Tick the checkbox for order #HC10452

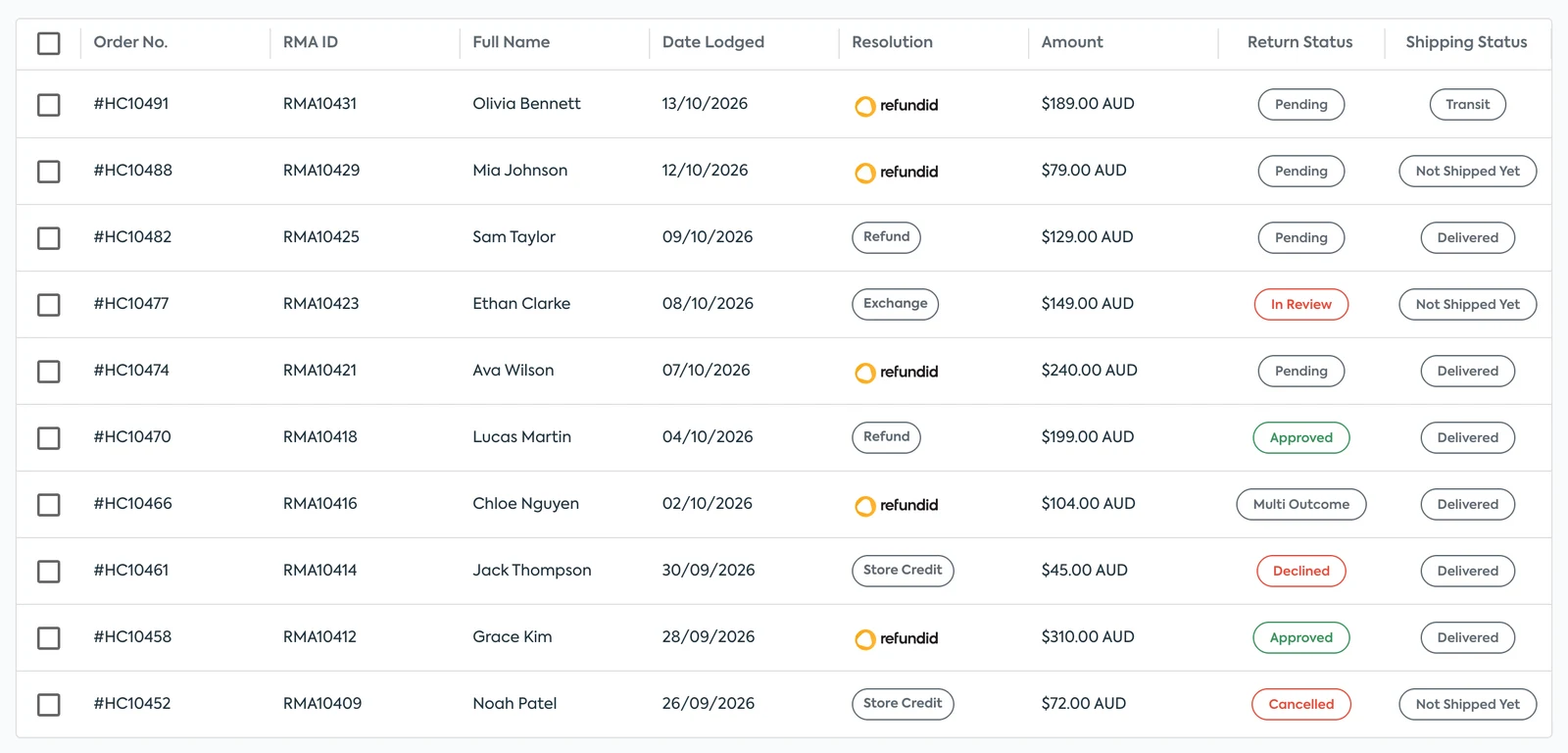[x=48, y=705]
